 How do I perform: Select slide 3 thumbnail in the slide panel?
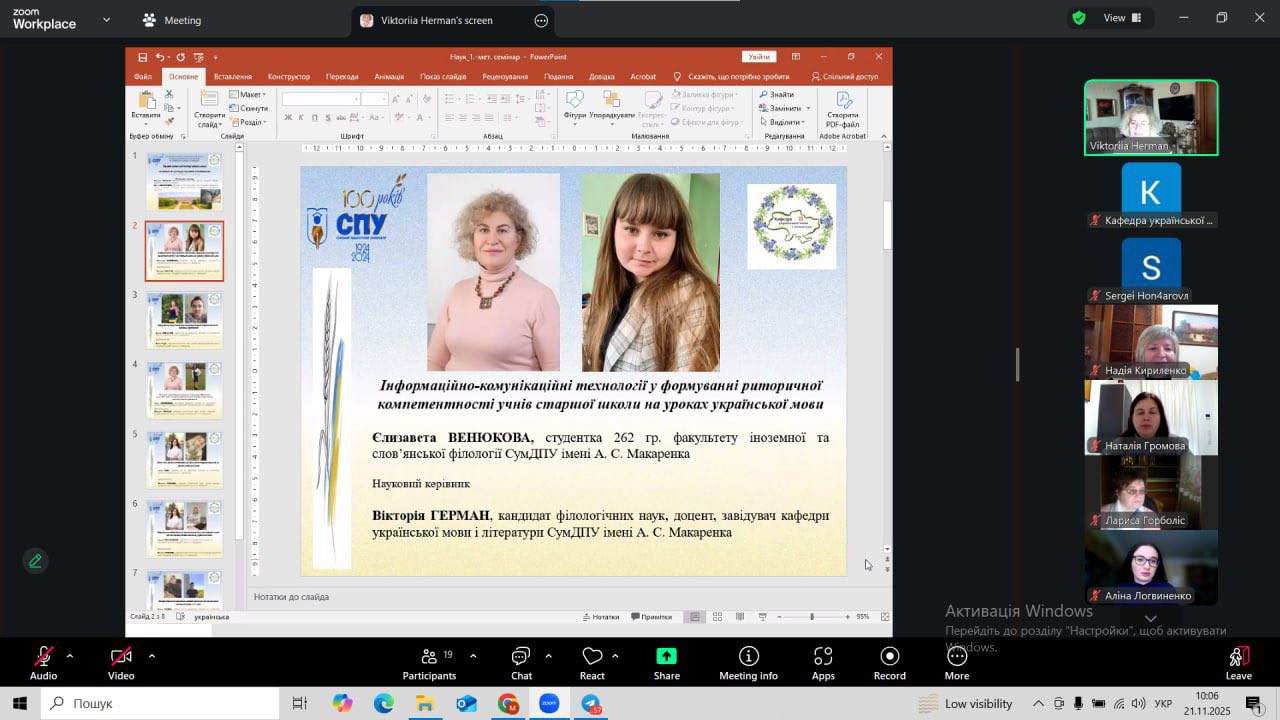pyautogui.click(x=184, y=320)
